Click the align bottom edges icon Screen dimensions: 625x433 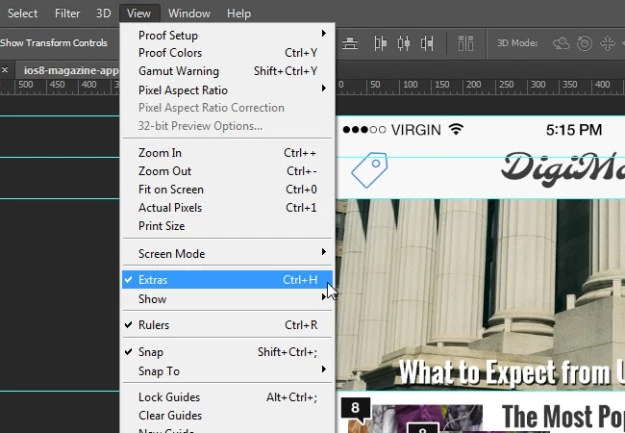click(x=350, y=43)
